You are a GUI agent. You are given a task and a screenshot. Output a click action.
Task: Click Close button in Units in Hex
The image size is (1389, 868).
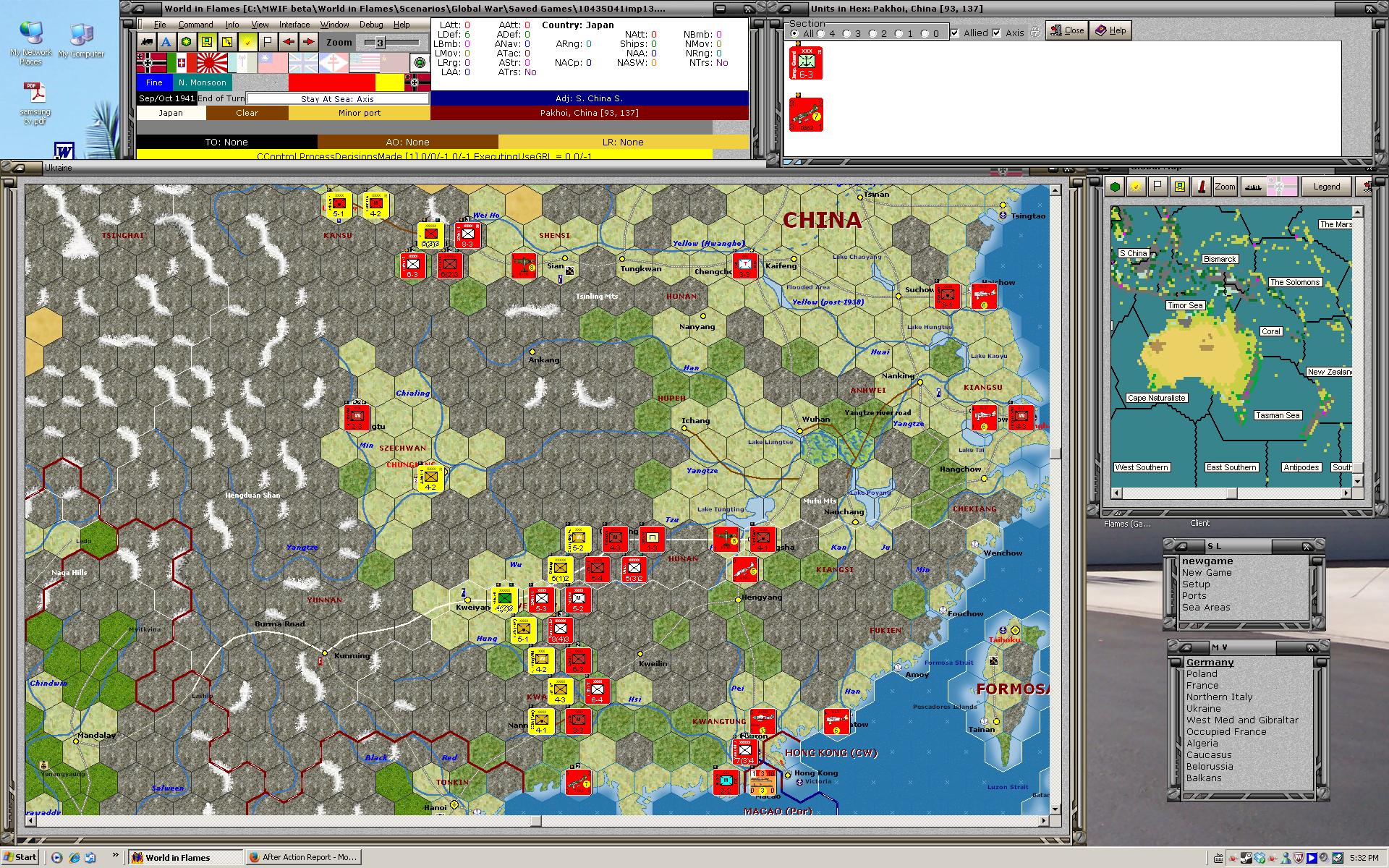click(x=1066, y=30)
